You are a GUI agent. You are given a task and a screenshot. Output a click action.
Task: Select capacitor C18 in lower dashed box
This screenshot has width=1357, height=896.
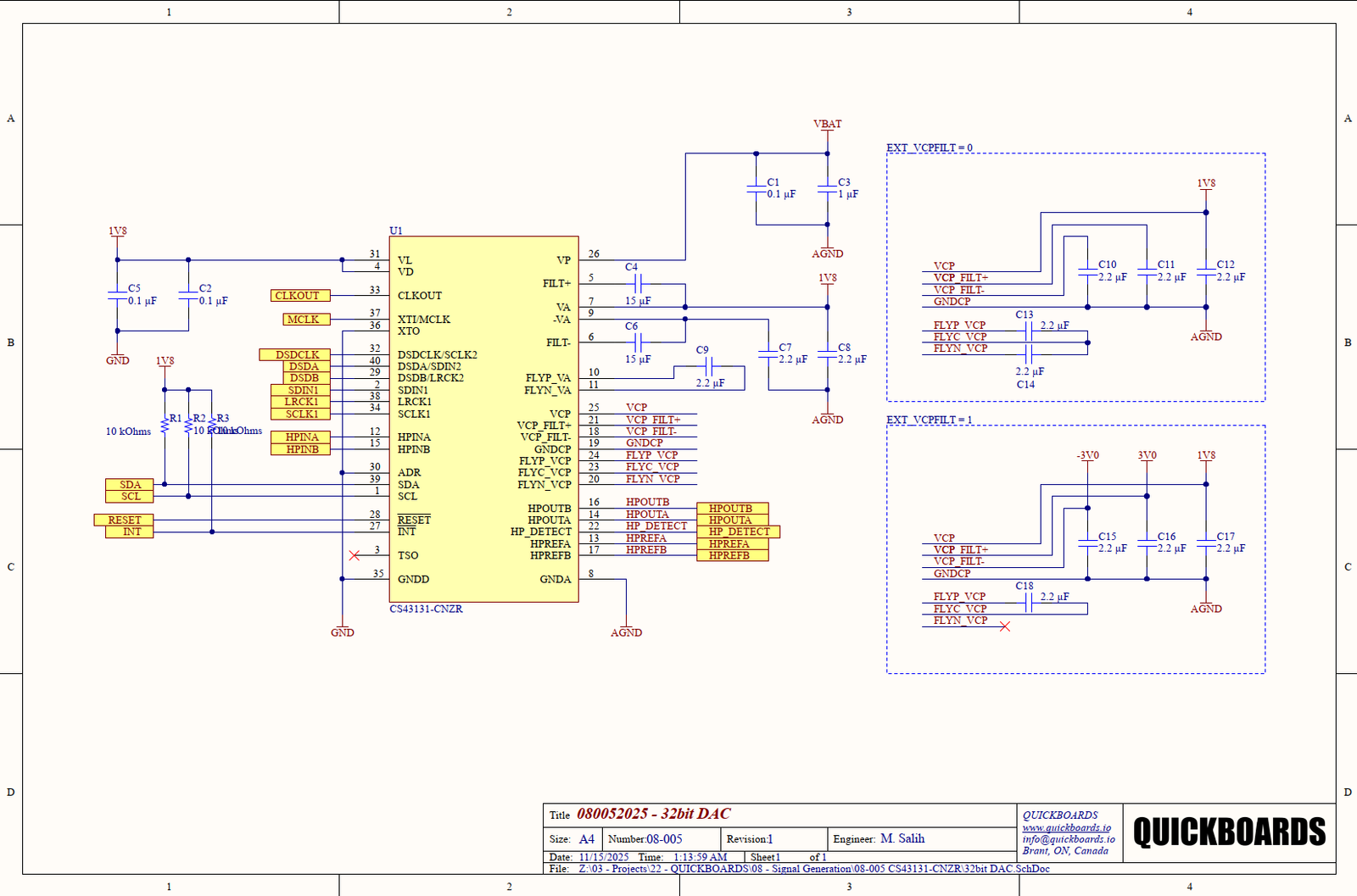pyautogui.click(x=1029, y=603)
